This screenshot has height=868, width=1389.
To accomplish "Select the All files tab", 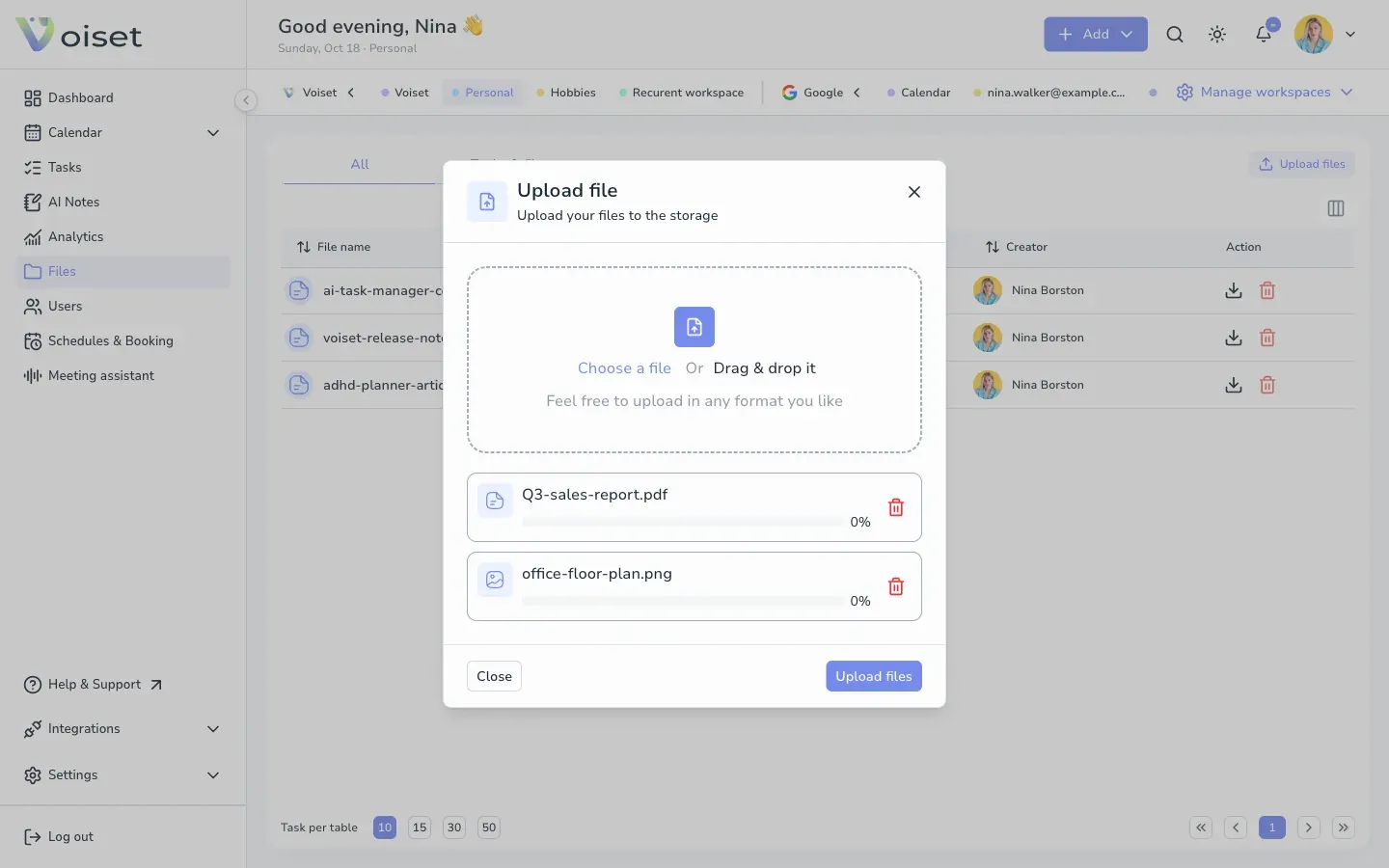I will (360, 164).
